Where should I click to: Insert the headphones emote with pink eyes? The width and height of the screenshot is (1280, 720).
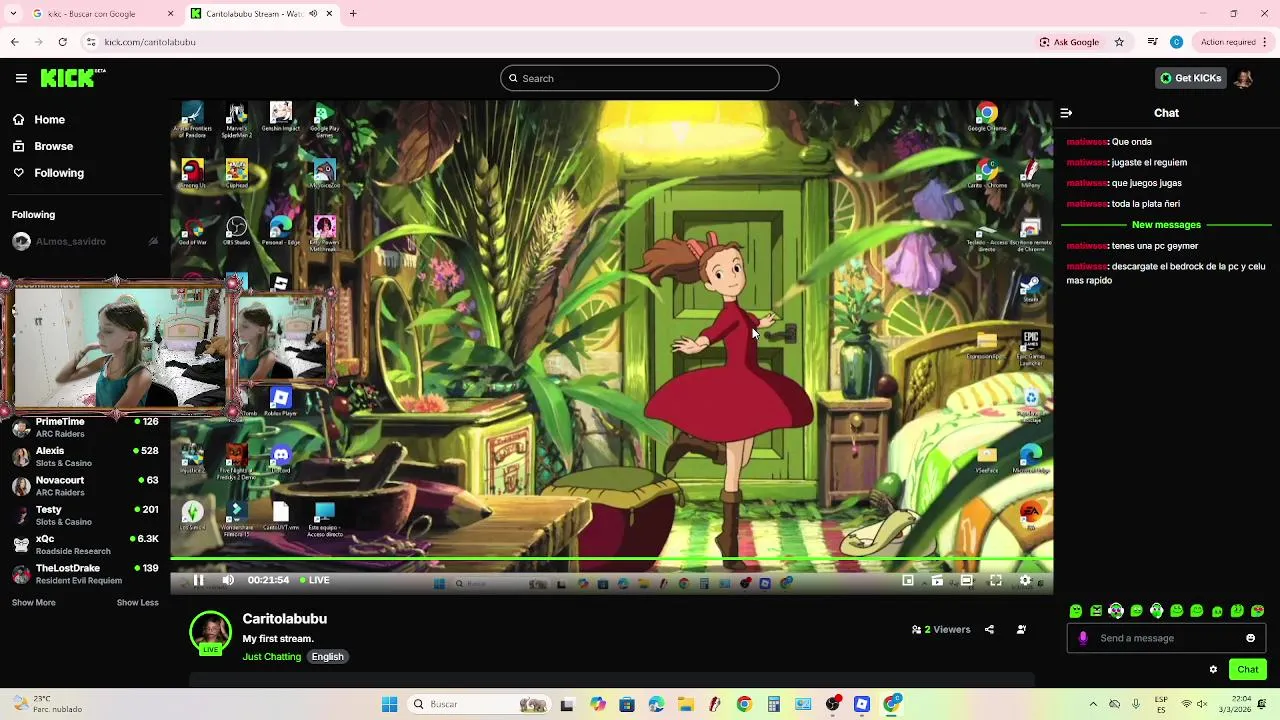coord(1116,611)
